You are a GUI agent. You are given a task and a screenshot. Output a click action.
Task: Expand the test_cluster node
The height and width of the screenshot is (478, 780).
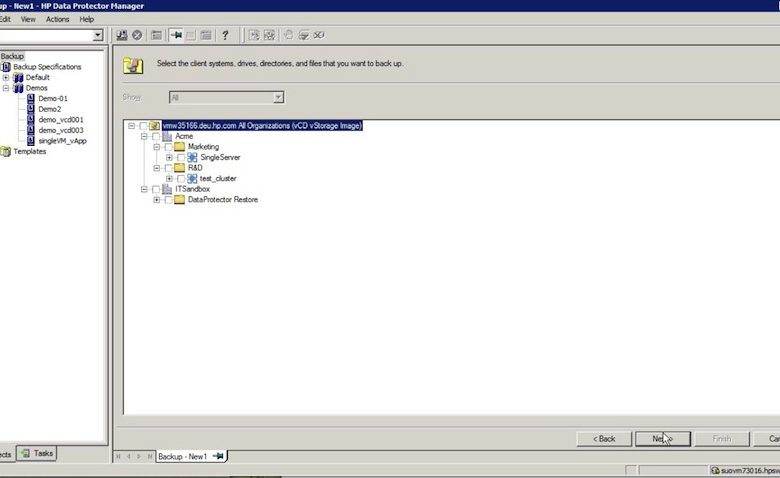pyautogui.click(x=169, y=179)
